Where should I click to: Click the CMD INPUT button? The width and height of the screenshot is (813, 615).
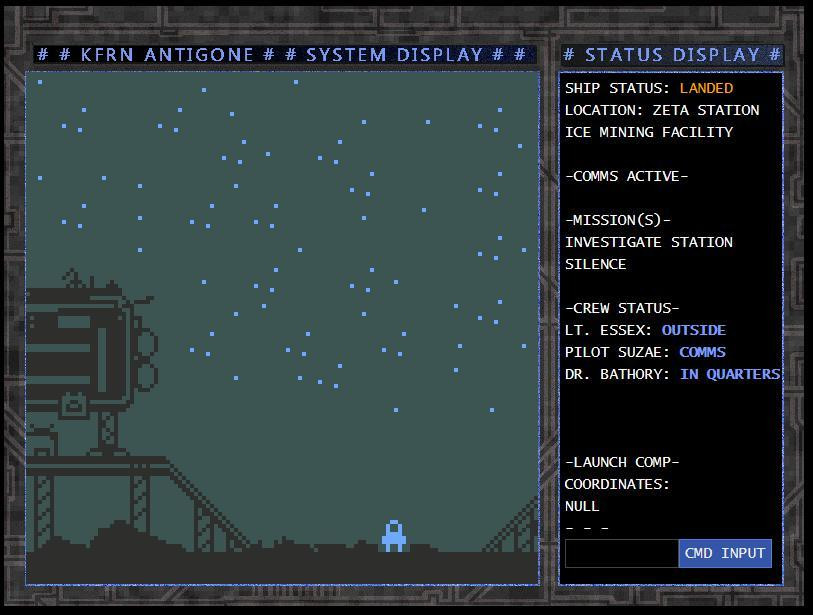tap(725, 553)
